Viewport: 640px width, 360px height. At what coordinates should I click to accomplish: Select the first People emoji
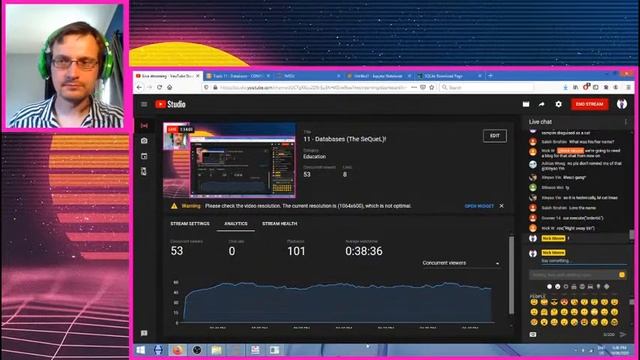click(534, 302)
